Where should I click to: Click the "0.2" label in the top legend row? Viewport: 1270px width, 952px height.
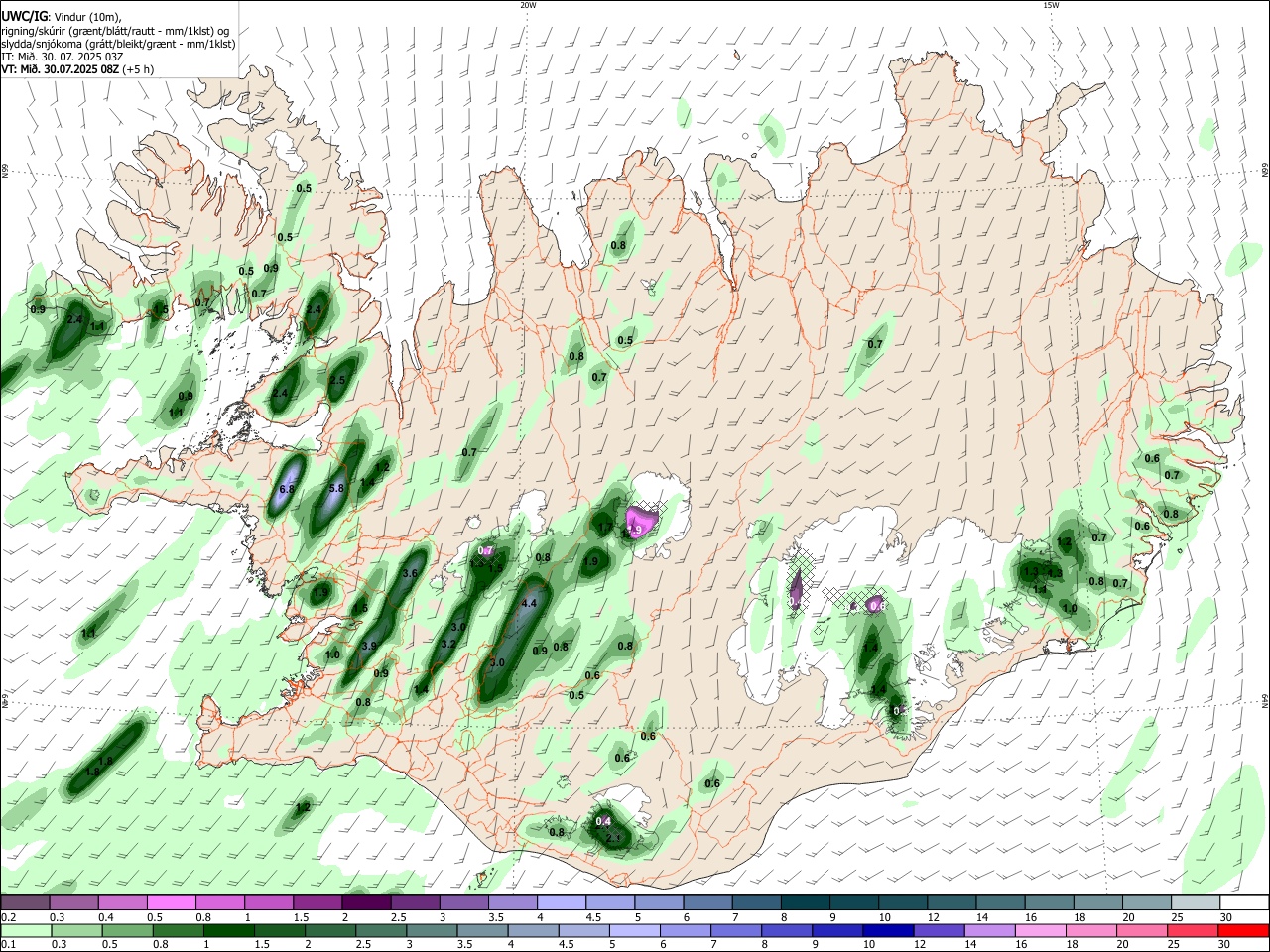tap(8, 917)
